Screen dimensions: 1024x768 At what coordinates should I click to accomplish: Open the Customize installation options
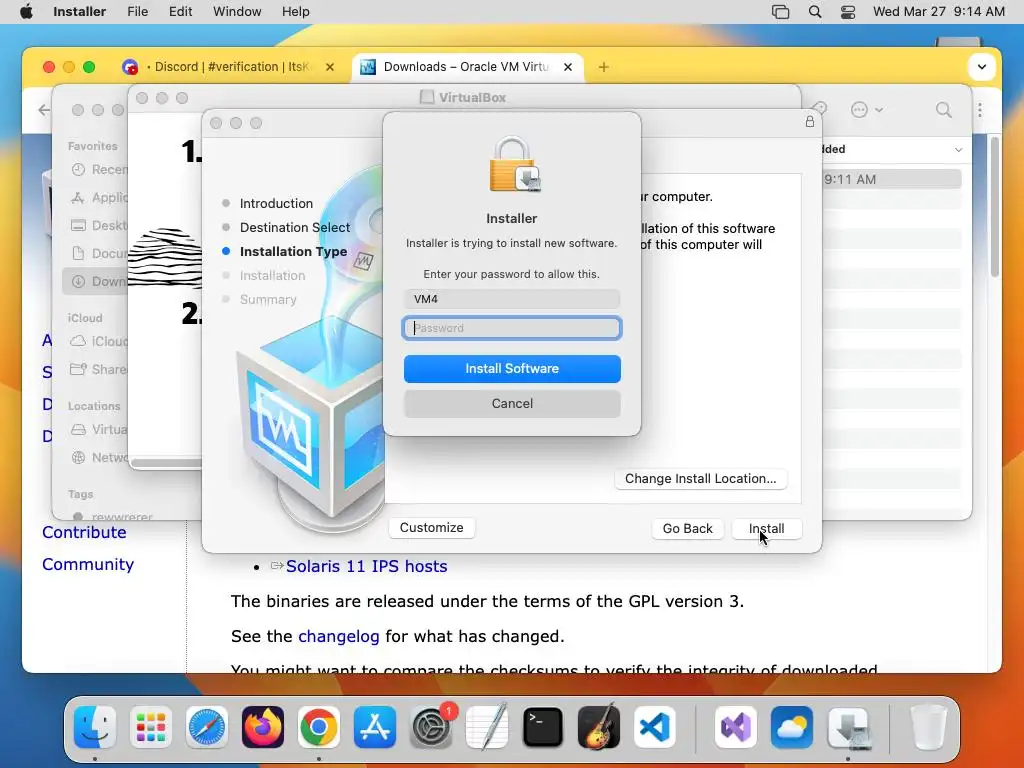pyautogui.click(x=432, y=528)
